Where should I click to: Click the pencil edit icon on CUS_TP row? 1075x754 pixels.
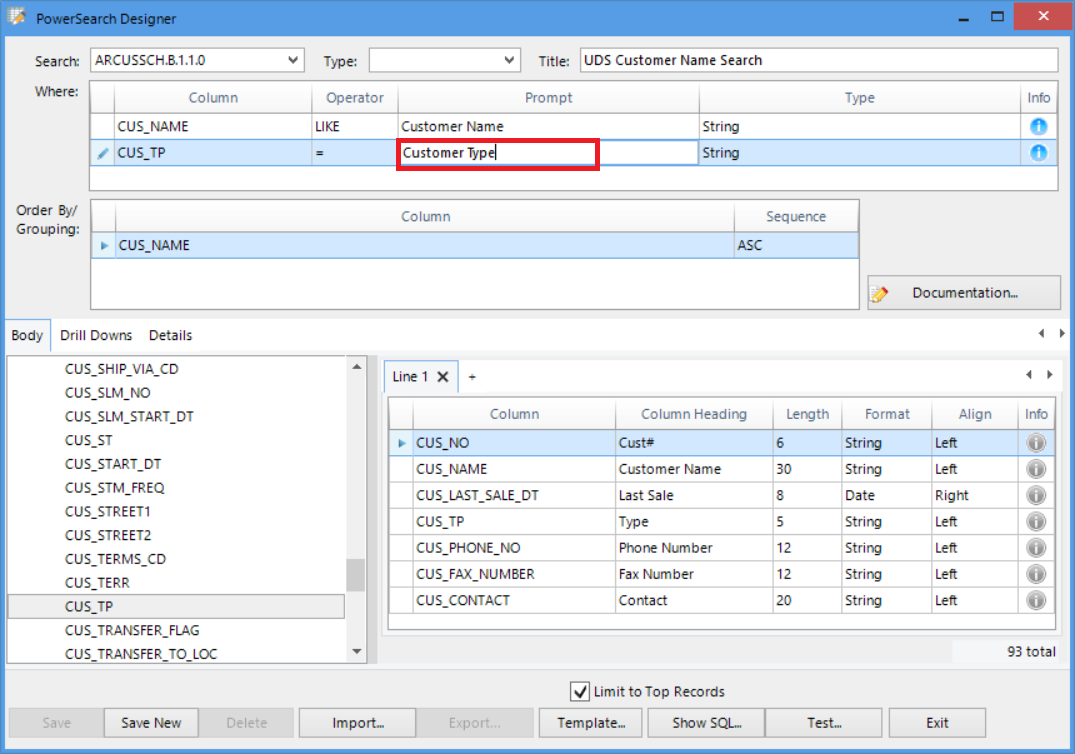pyautogui.click(x=102, y=154)
